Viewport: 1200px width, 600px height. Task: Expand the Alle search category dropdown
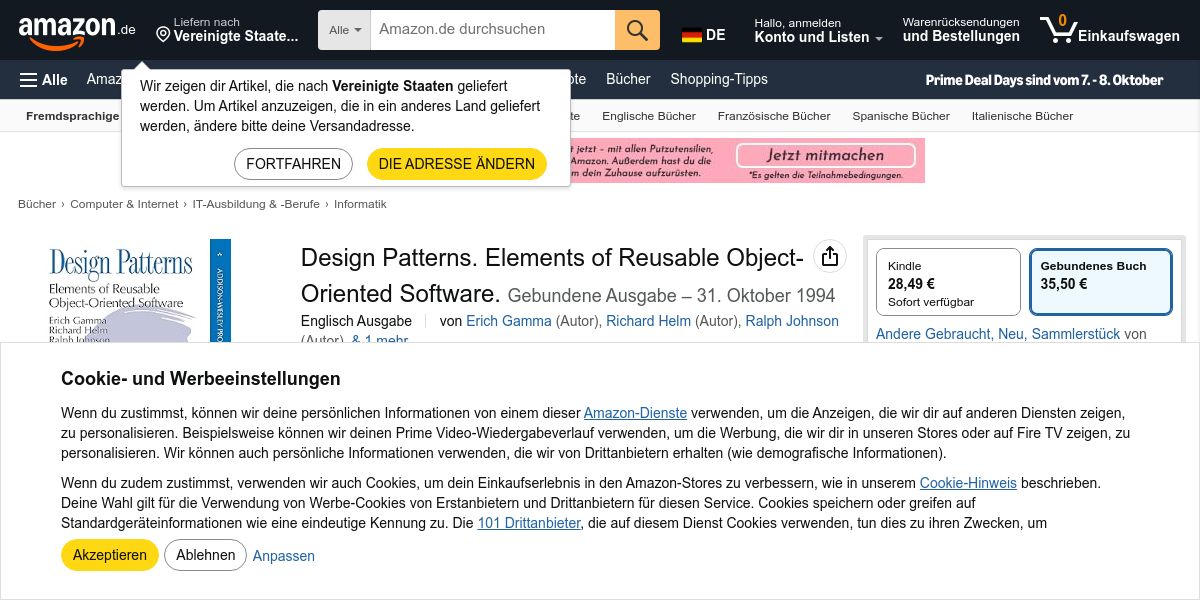coord(344,30)
